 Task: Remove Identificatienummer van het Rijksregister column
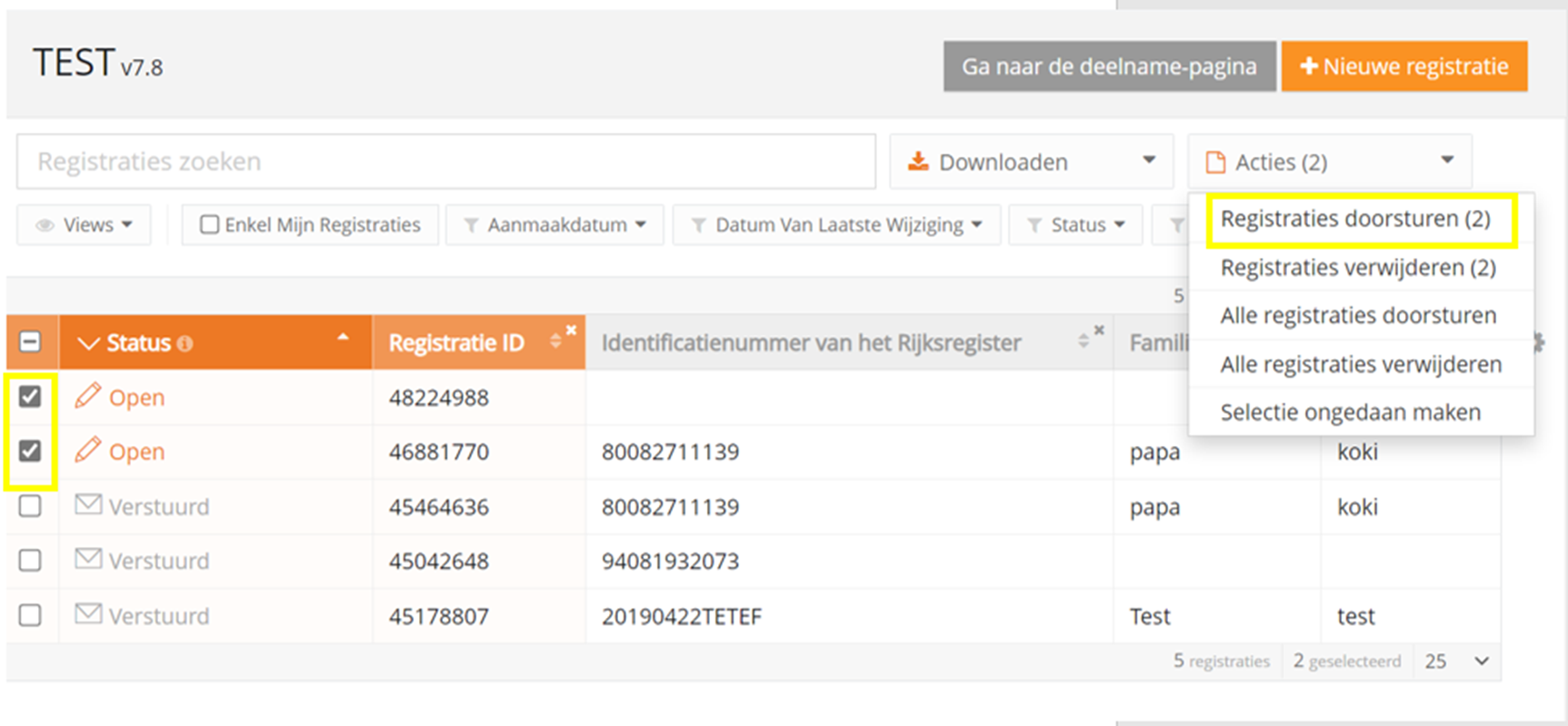point(1099,331)
